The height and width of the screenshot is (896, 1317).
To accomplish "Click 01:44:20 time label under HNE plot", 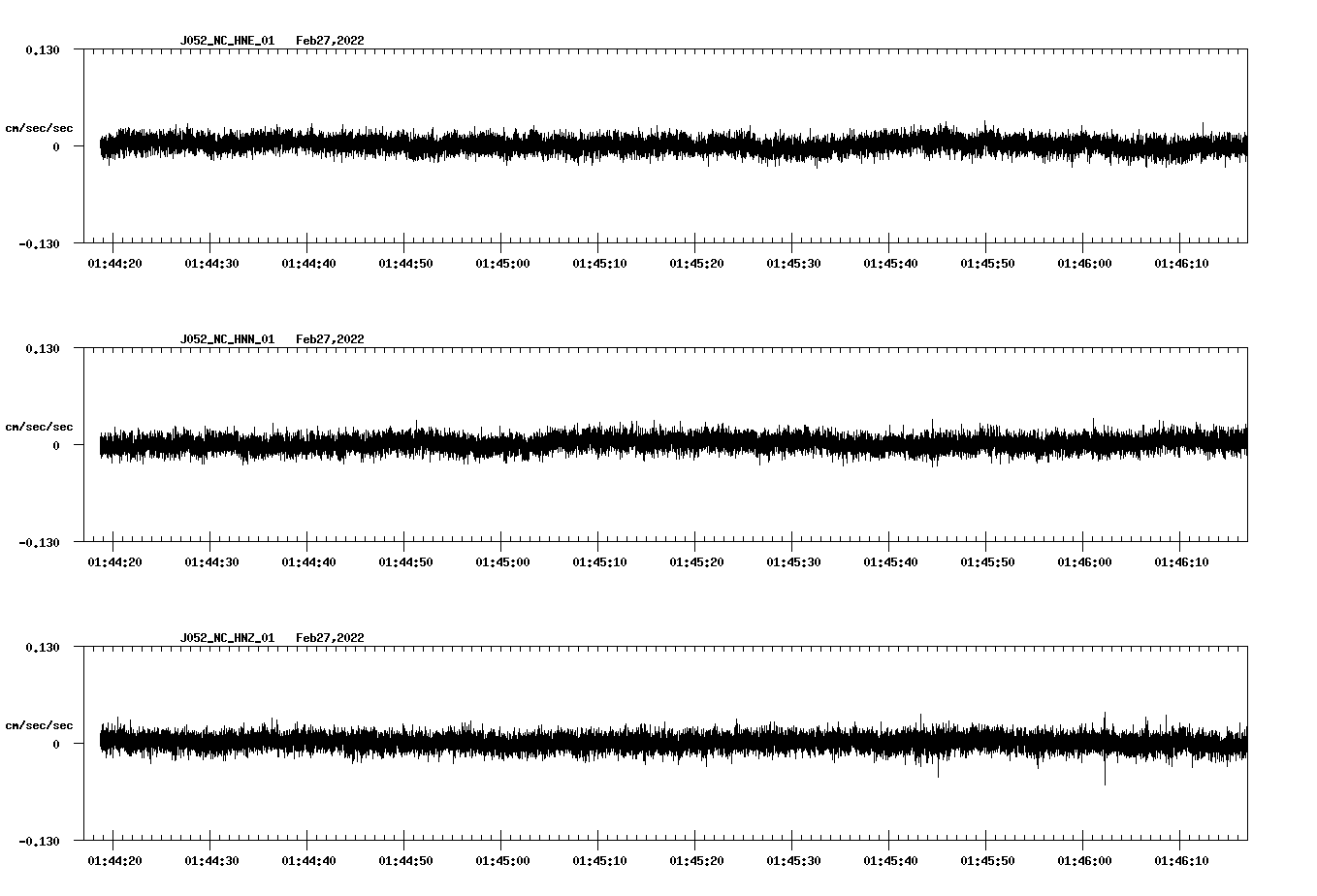I will tap(114, 264).
